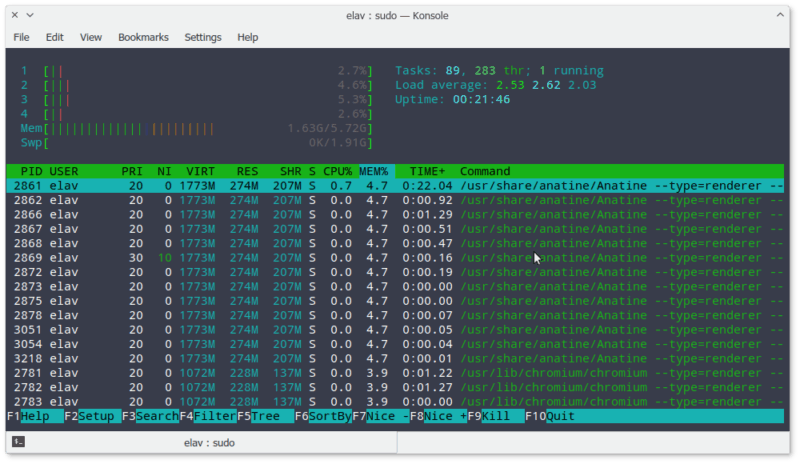The height and width of the screenshot is (464, 800).
Task: Open F2 Setup in htop
Action: [97, 416]
